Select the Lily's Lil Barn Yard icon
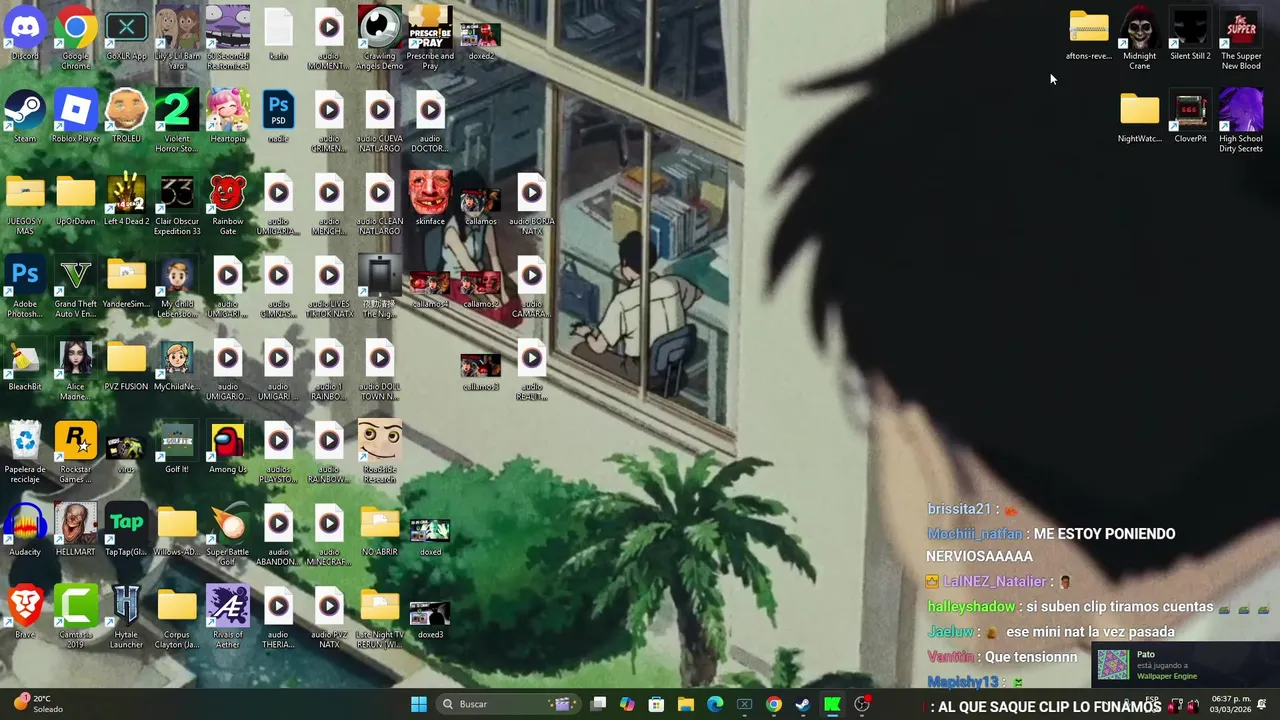Image resolution: width=1280 pixels, height=720 pixels. 177,38
